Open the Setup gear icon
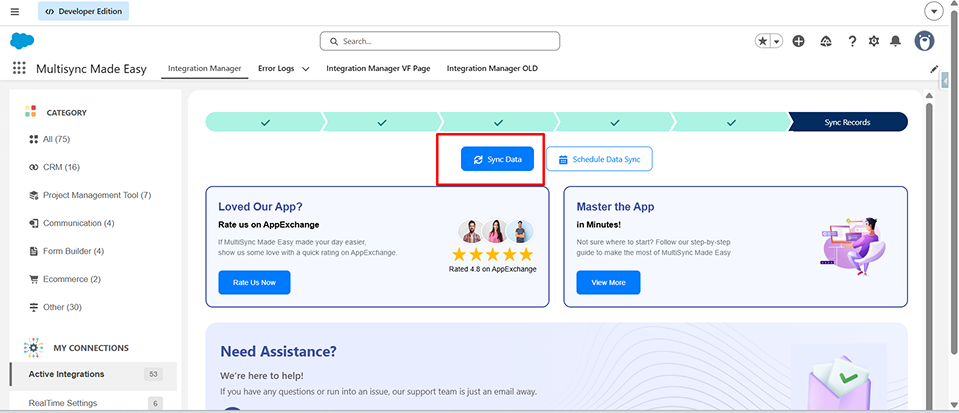The image size is (959, 413). pyautogui.click(x=874, y=41)
